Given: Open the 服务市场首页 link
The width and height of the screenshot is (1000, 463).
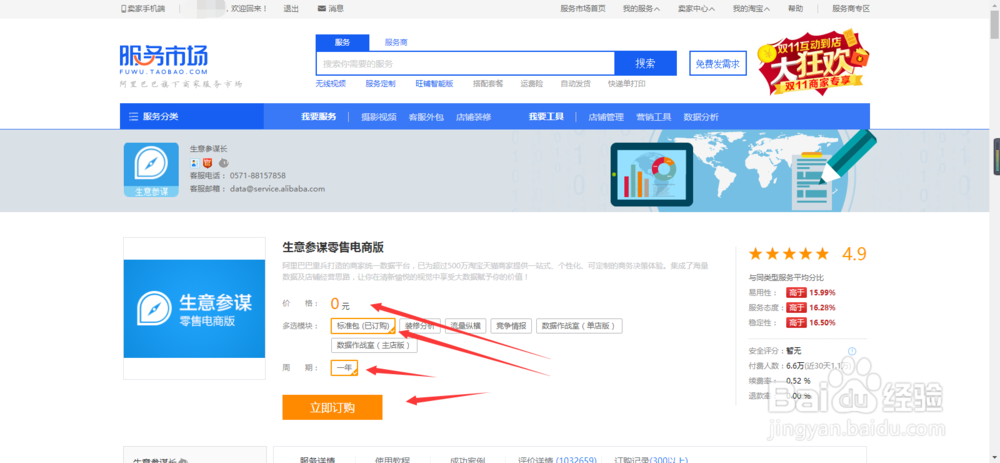Looking at the screenshot, I should pos(583,8).
